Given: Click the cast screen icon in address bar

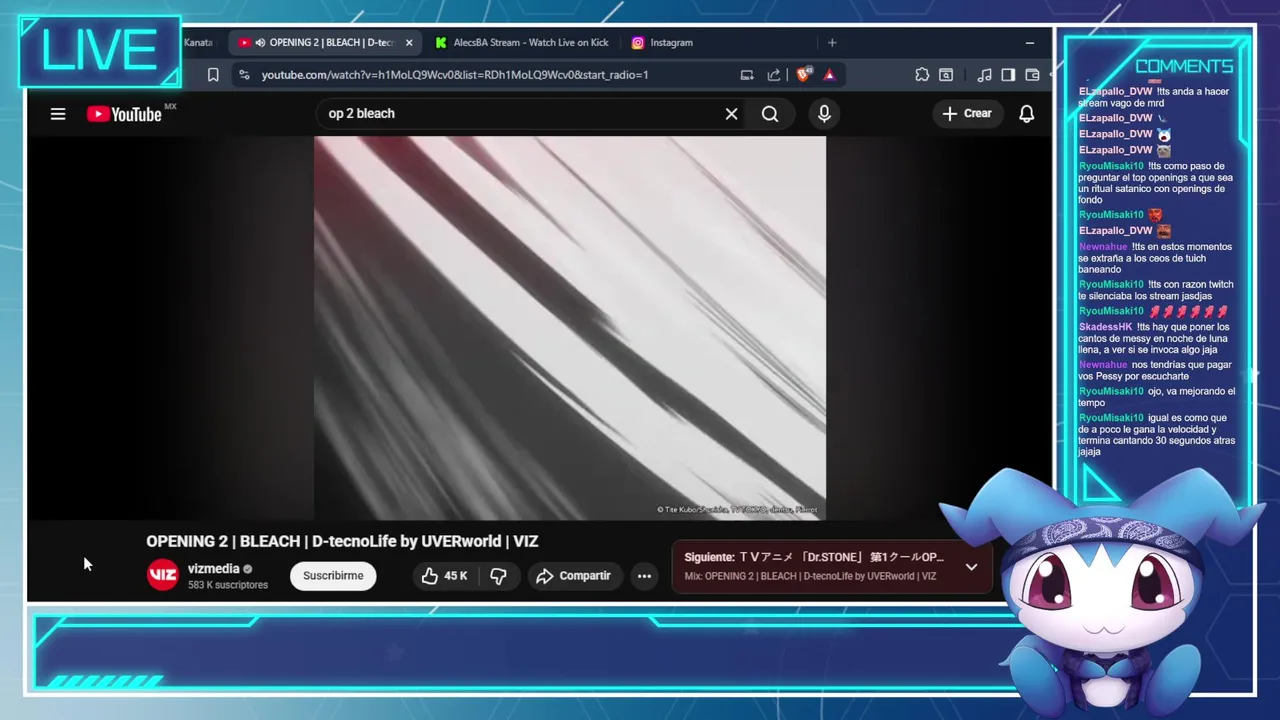Looking at the screenshot, I should pyautogui.click(x=747, y=74).
